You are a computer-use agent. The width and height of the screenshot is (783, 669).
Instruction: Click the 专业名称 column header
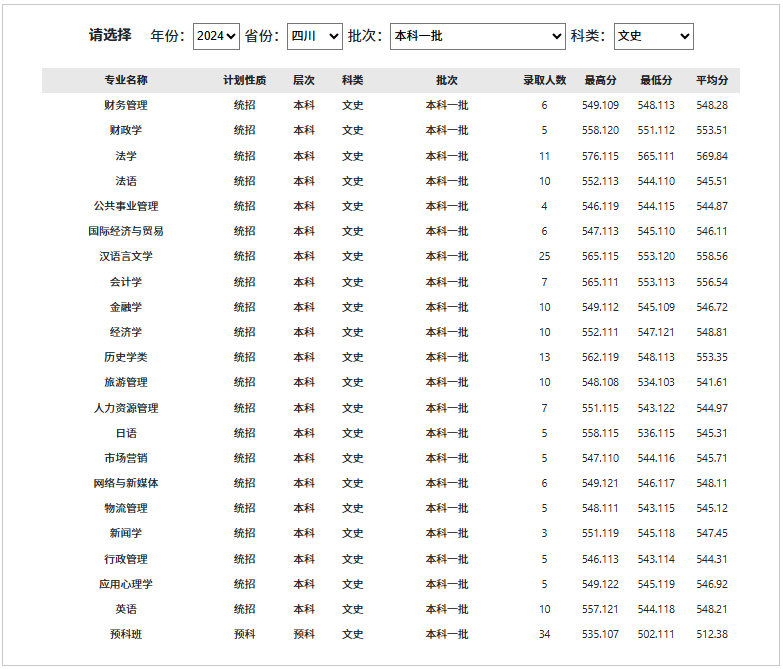[x=126, y=80]
